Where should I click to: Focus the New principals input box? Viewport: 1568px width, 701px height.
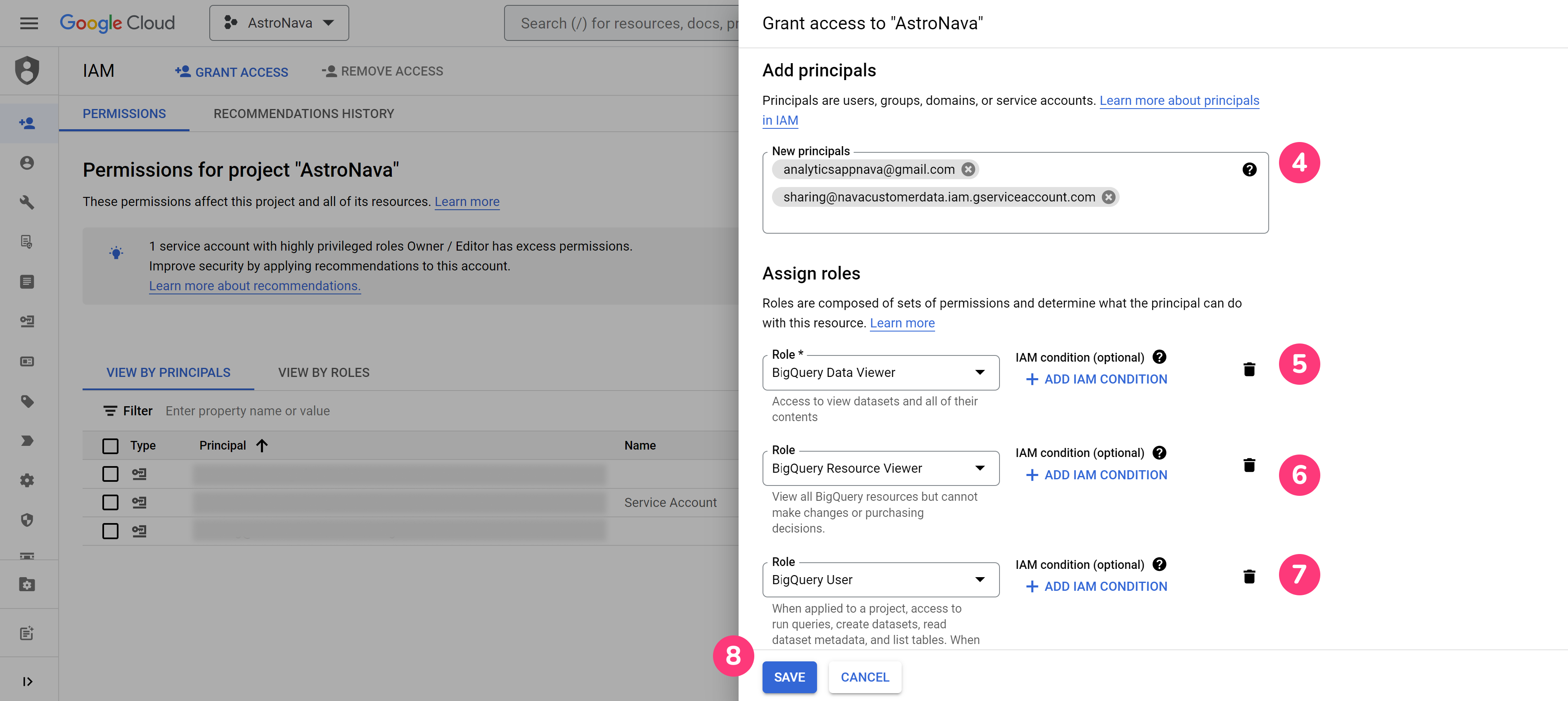point(1015,193)
